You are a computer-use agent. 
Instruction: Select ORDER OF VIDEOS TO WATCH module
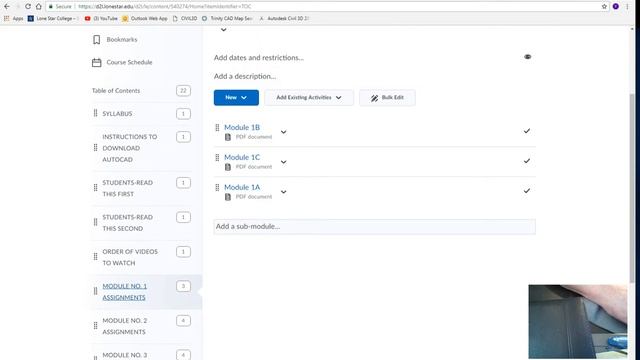[x=130, y=257]
